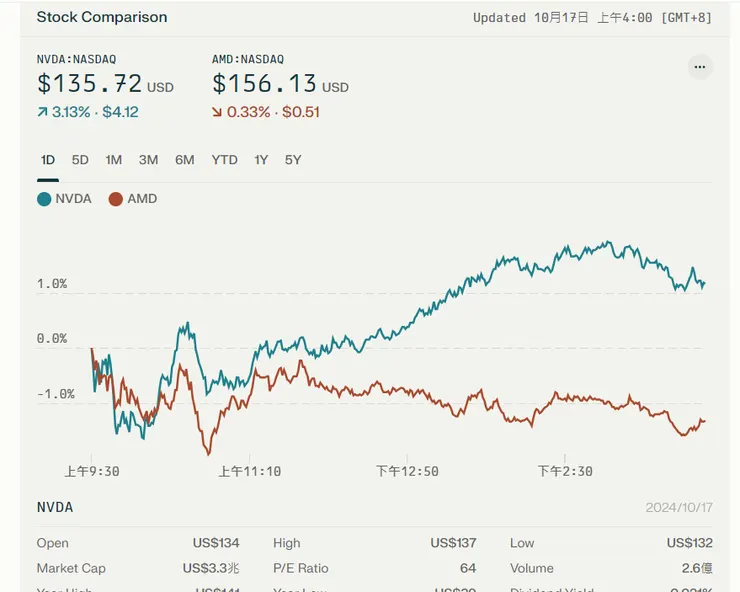The image size is (740, 592).
Task: Click the $156.13 AMD price
Action: [x=264, y=84]
